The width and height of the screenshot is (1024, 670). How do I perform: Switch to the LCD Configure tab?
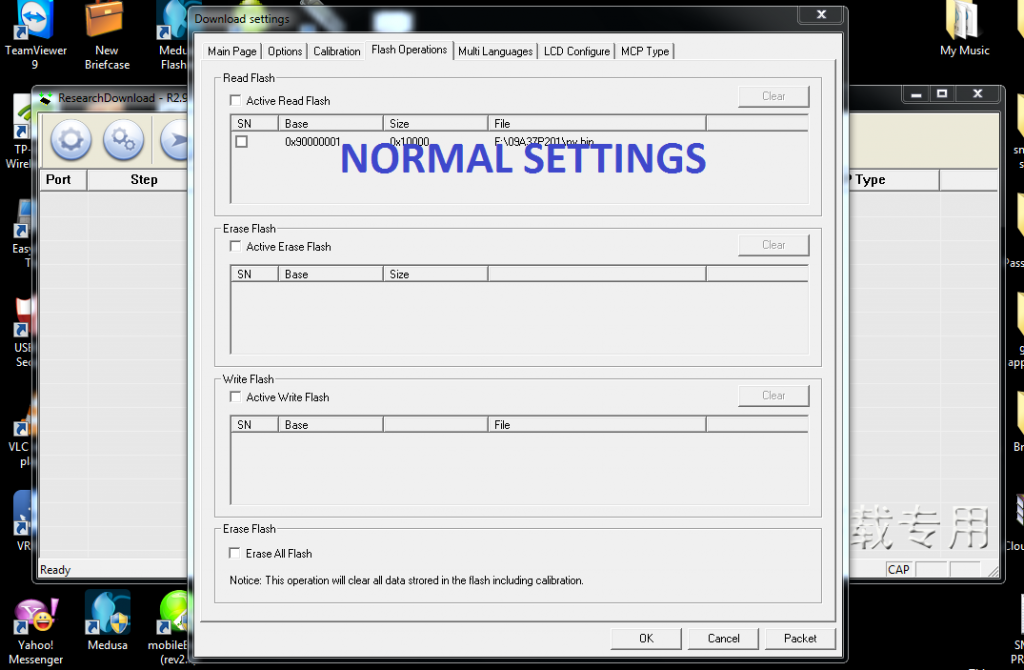point(576,52)
